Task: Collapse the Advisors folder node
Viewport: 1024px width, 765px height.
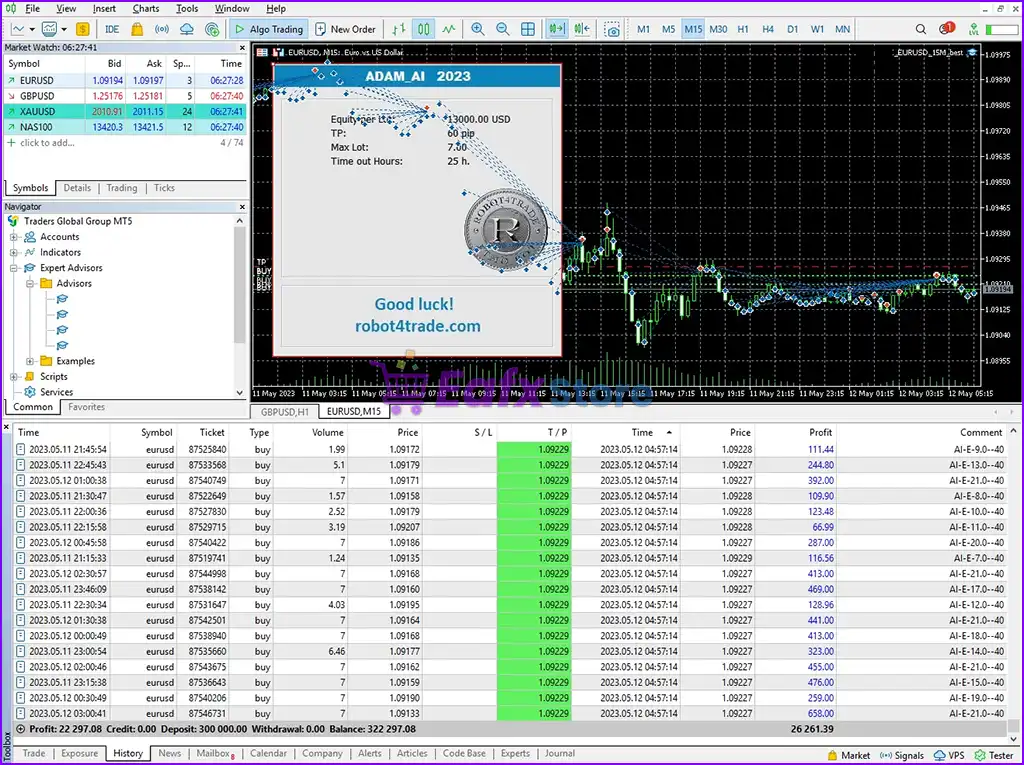Action: click(30, 284)
